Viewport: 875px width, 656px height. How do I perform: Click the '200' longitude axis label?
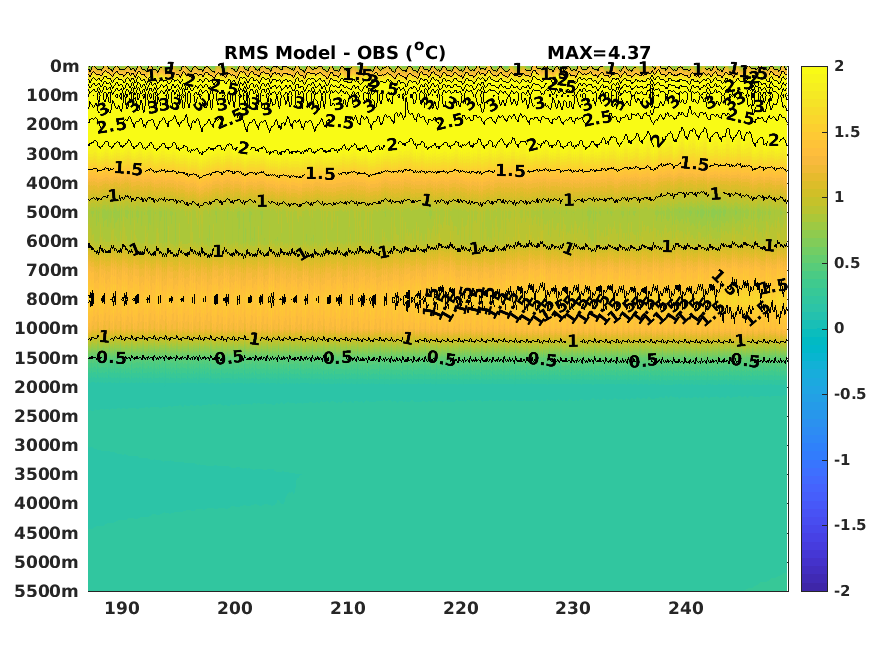pos(235,608)
